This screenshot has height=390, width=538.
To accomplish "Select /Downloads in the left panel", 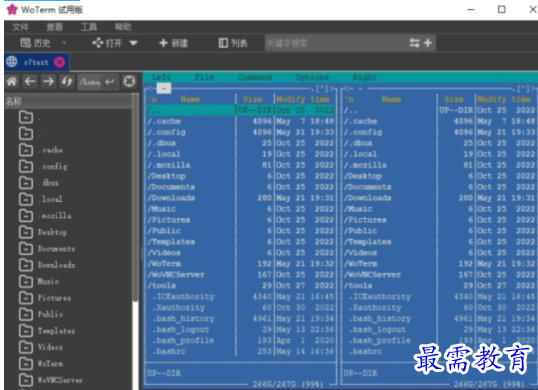I will pyautogui.click(x=241, y=198).
